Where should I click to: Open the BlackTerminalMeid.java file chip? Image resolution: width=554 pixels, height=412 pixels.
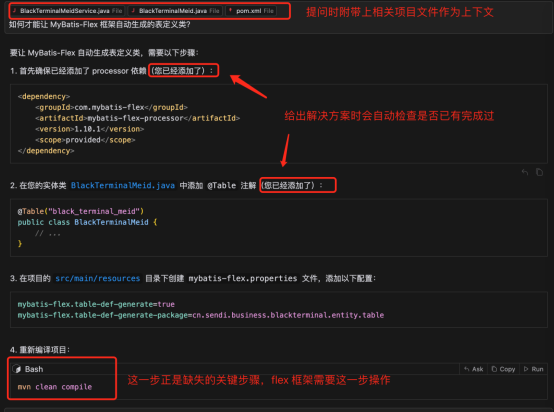click(x=175, y=11)
